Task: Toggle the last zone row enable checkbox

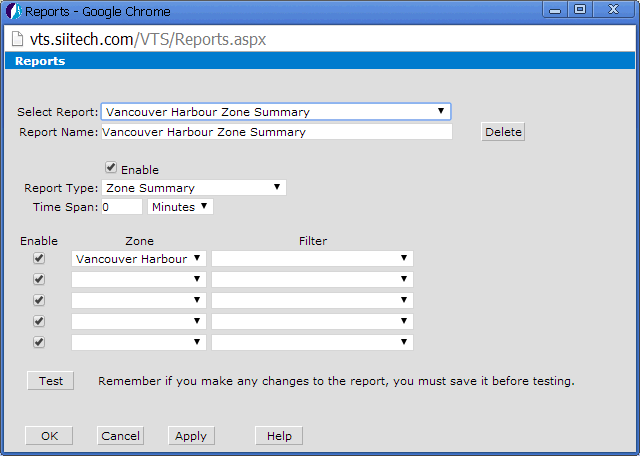Action: coord(39,342)
